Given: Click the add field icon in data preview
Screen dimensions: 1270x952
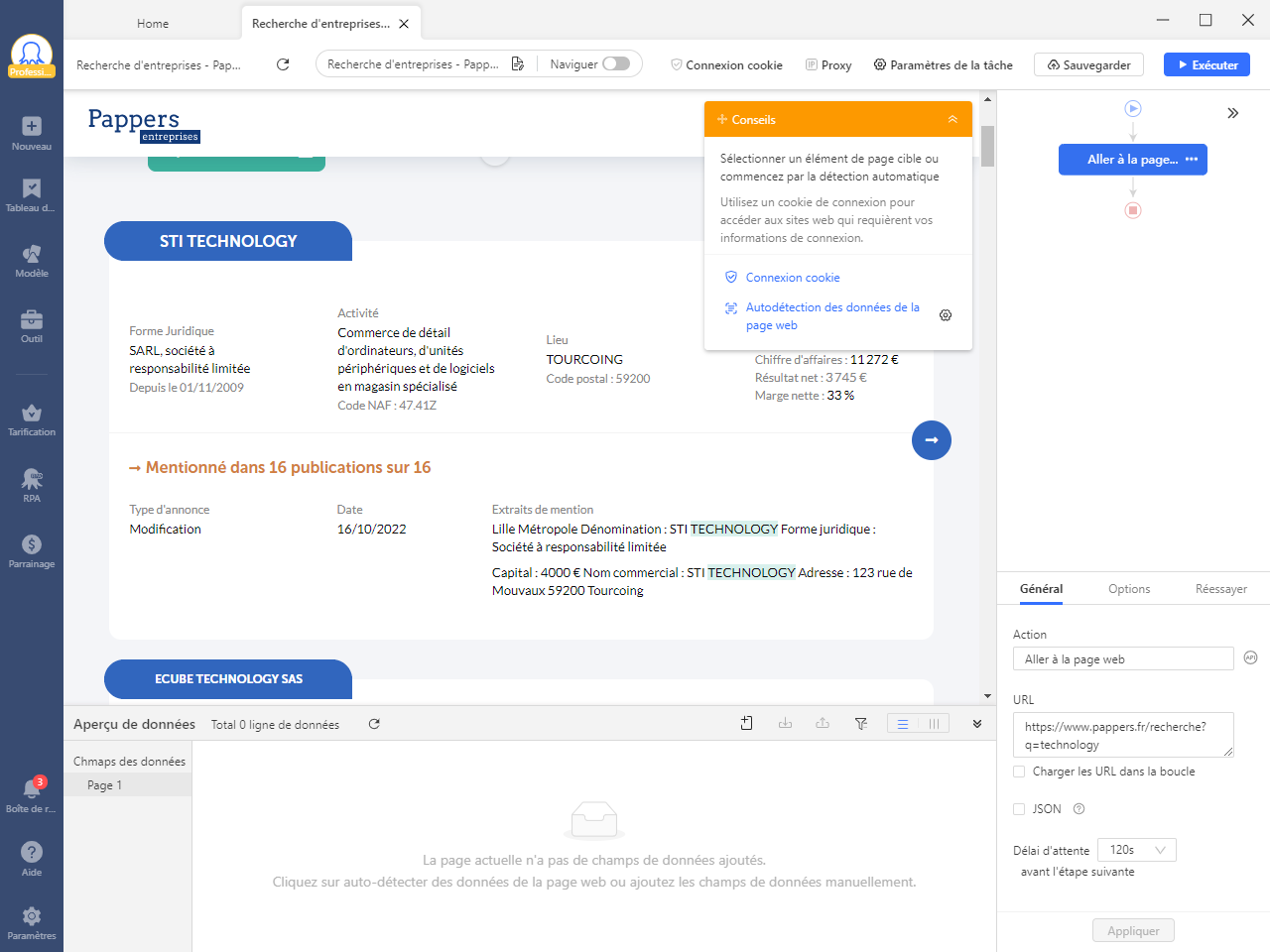Looking at the screenshot, I should [x=747, y=724].
